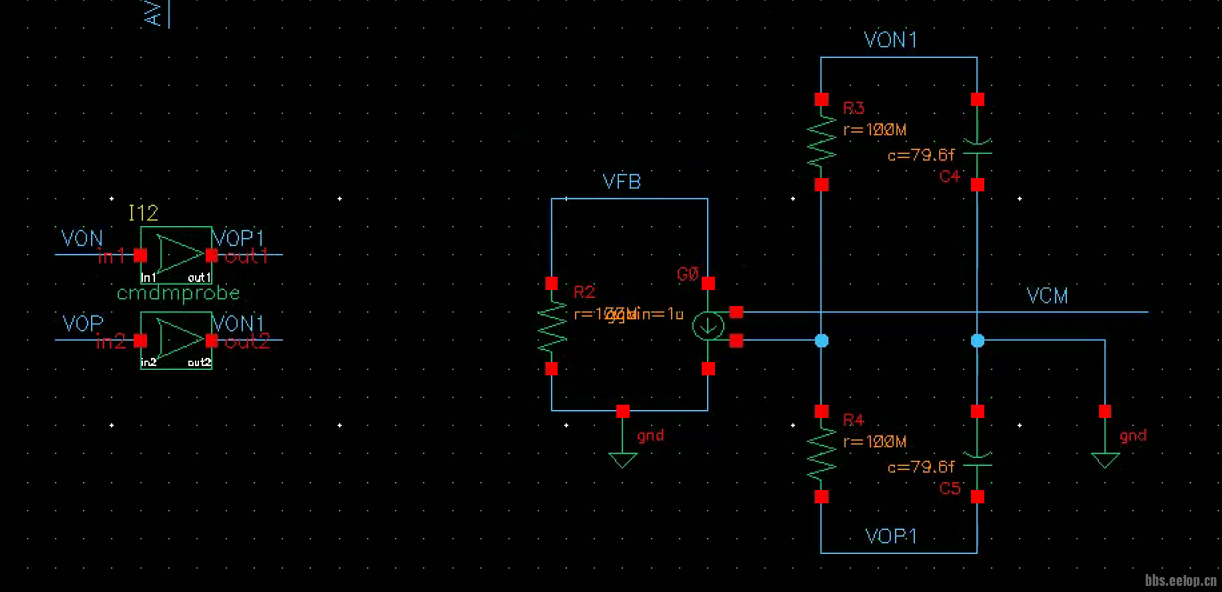This screenshot has width=1222, height=592.
Task: Click the VCM net label
Action: [x=1047, y=296]
